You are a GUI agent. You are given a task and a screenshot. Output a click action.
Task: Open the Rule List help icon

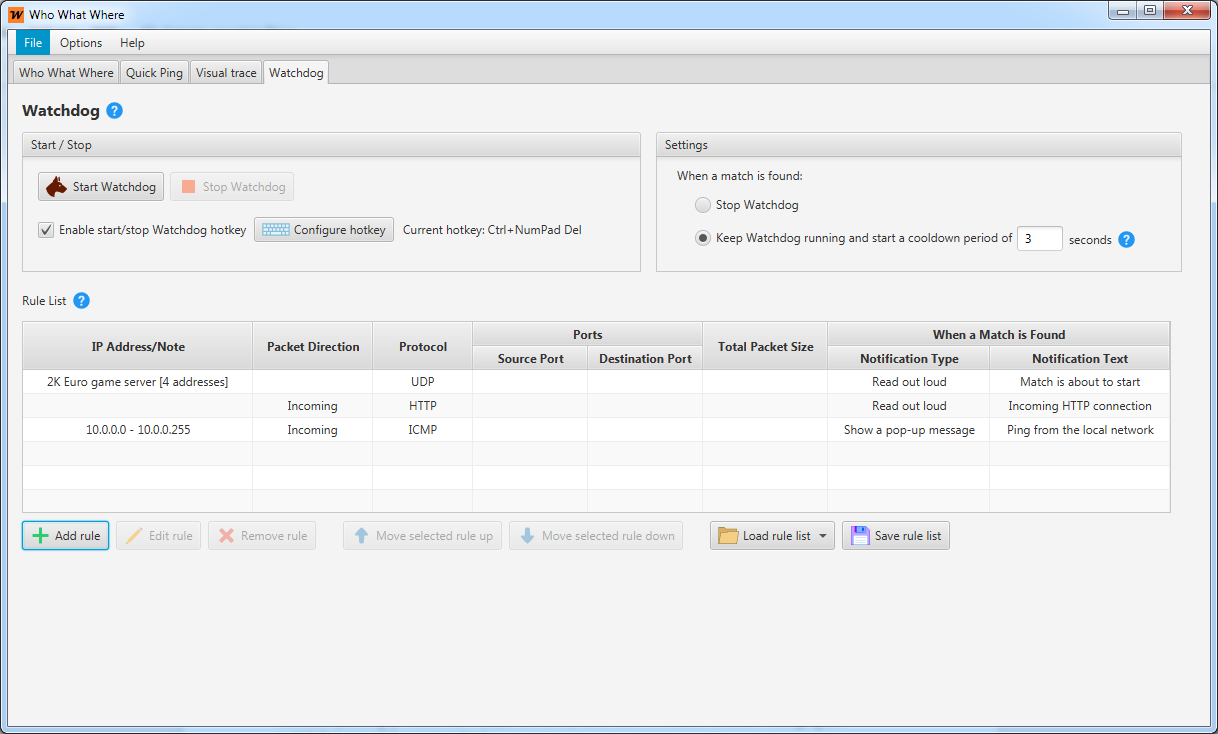(81, 301)
